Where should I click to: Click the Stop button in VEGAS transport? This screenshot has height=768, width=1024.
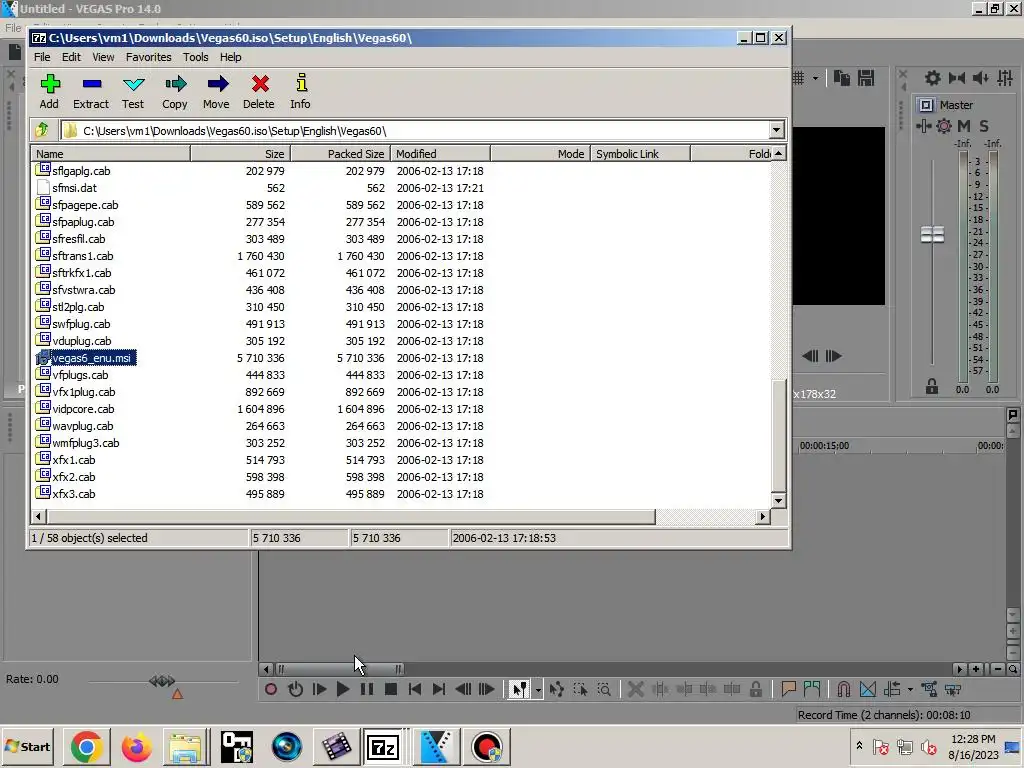391,689
